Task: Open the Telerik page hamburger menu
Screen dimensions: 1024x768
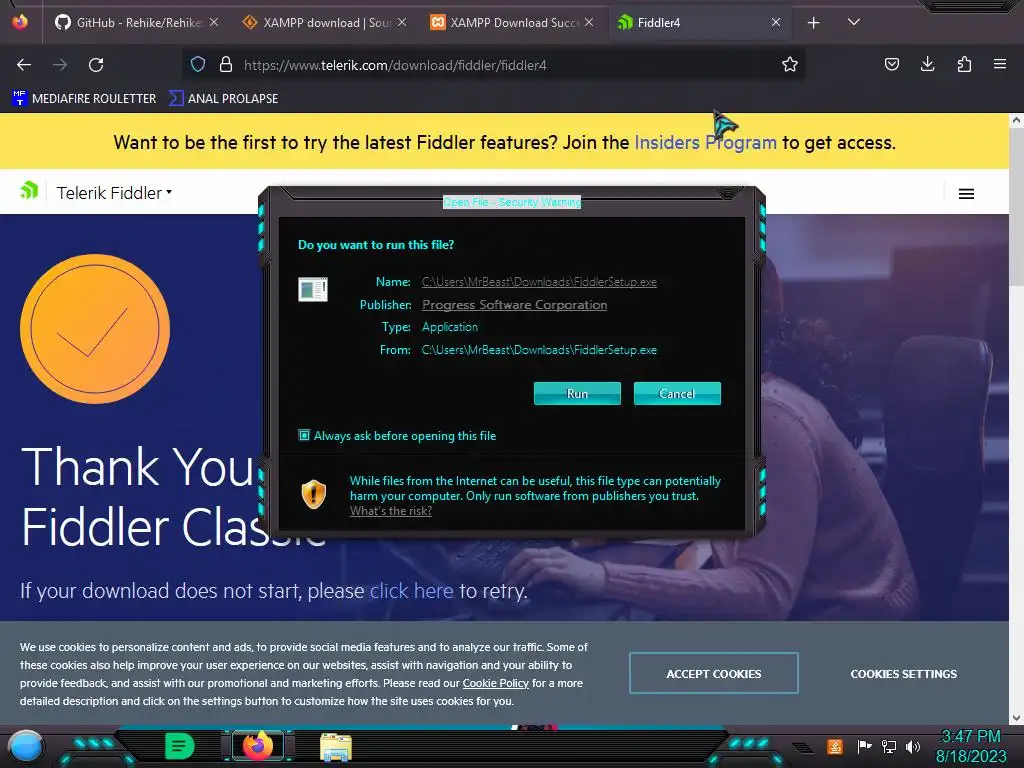Action: [967, 194]
